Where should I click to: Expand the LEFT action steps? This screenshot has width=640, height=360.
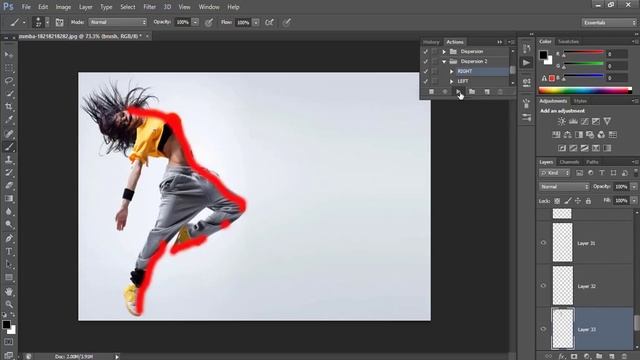pos(451,81)
